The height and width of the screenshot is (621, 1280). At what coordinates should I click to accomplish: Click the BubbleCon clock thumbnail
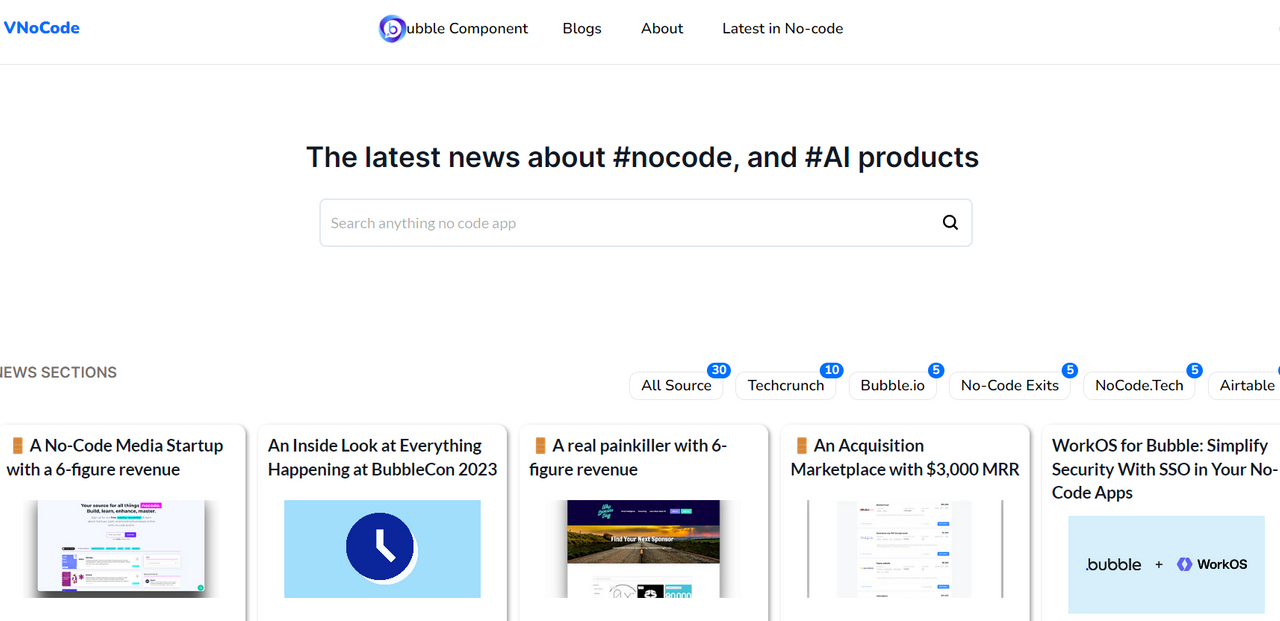coord(382,548)
